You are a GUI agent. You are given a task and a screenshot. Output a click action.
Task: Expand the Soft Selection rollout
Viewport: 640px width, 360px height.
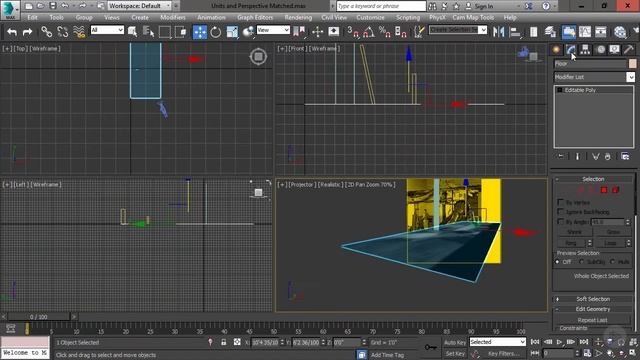click(593, 299)
